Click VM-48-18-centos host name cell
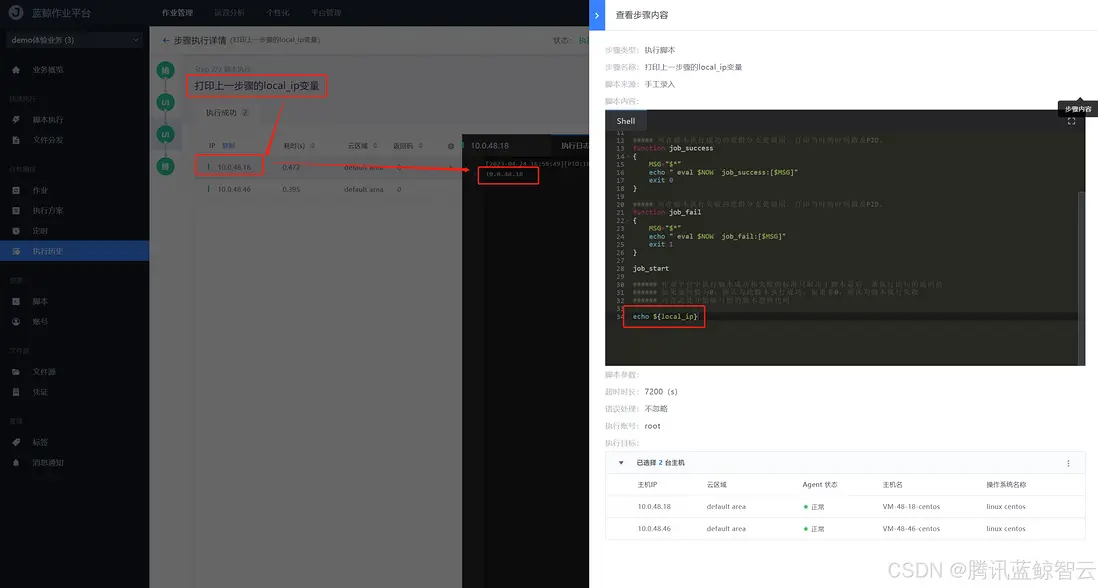Image resolution: width=1098 pixels, height=588 pixels. [x=911, y=507]
